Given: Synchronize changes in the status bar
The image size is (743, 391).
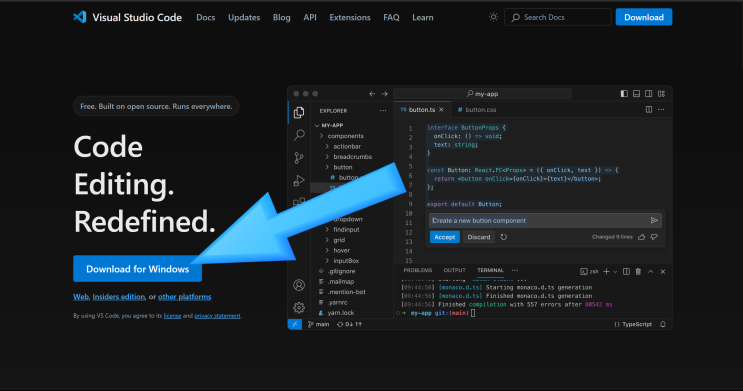Looking at the screenshot, I should point(349,324).
